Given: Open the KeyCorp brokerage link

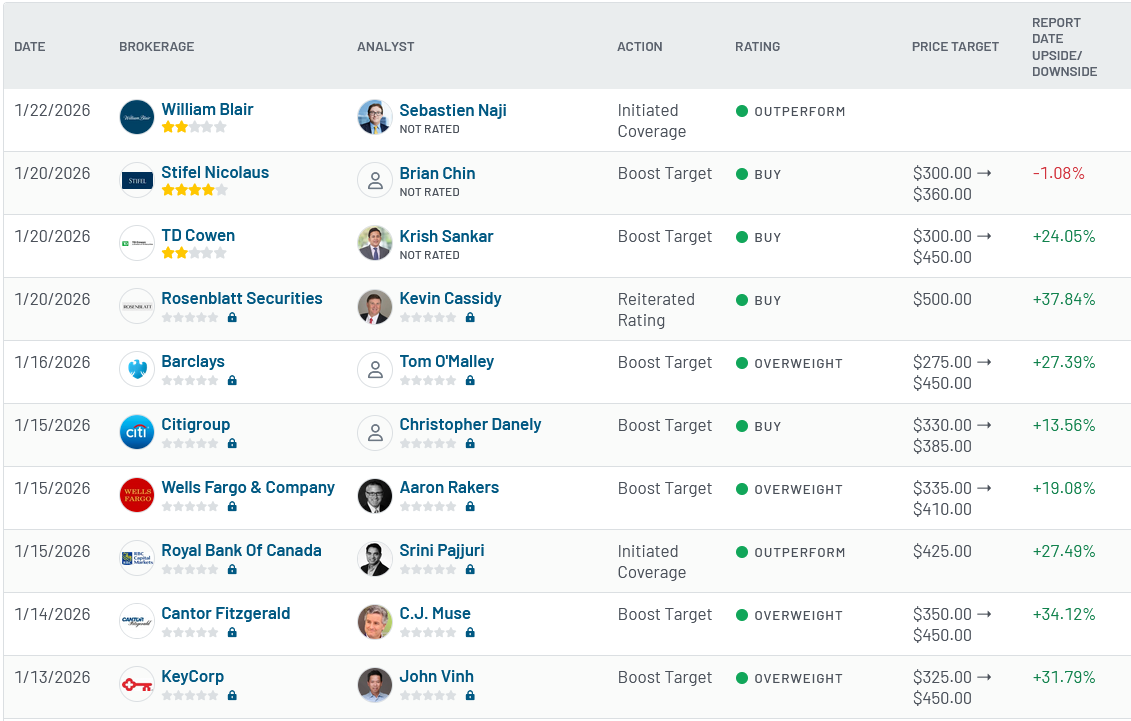Looking at the screenshot, I should pyautogui.click(x=193, y=676).
